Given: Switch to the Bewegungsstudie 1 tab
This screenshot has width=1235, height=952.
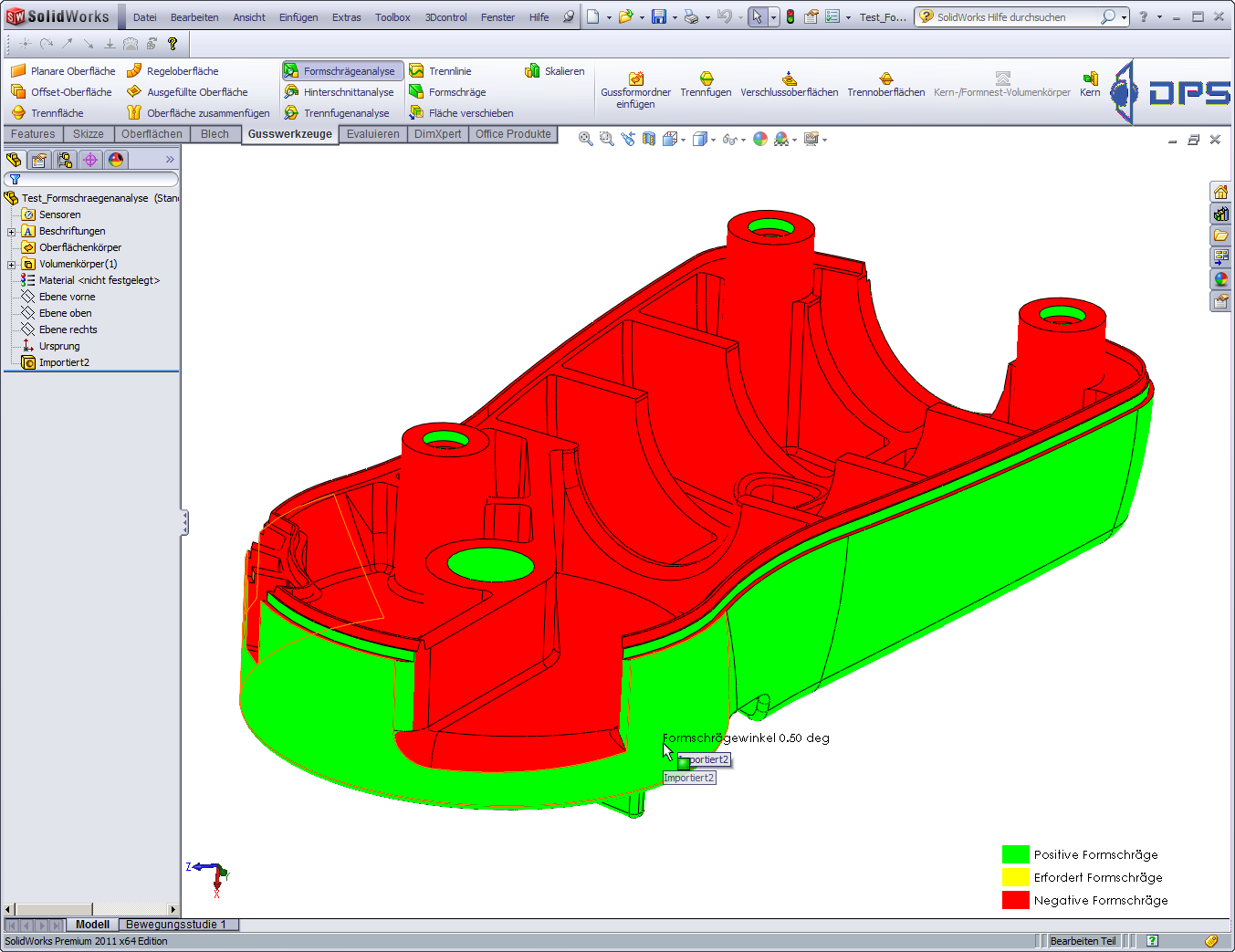Looking at the screenshot, I should [x=176, y=925].
